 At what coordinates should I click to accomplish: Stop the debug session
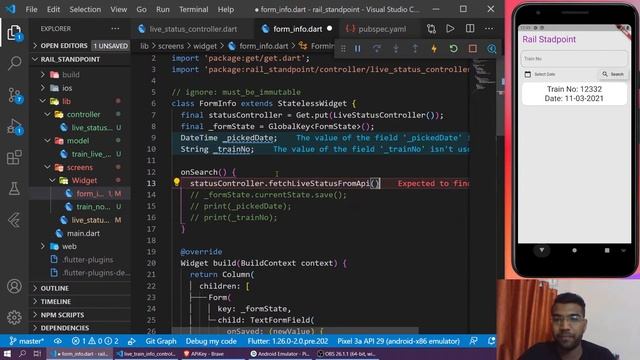(x=473, y=49)
